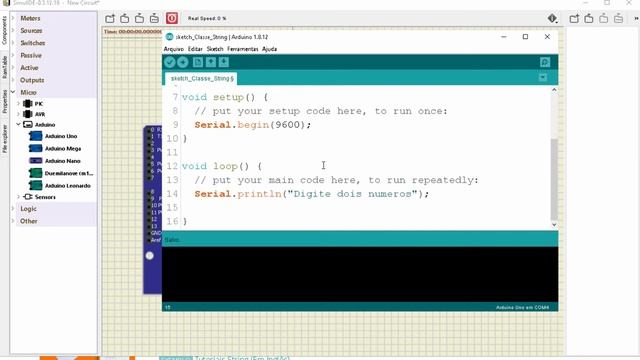
Task: Select the Arduino Nano board icon
Action: pyautogui.click(x=36, y=161)
